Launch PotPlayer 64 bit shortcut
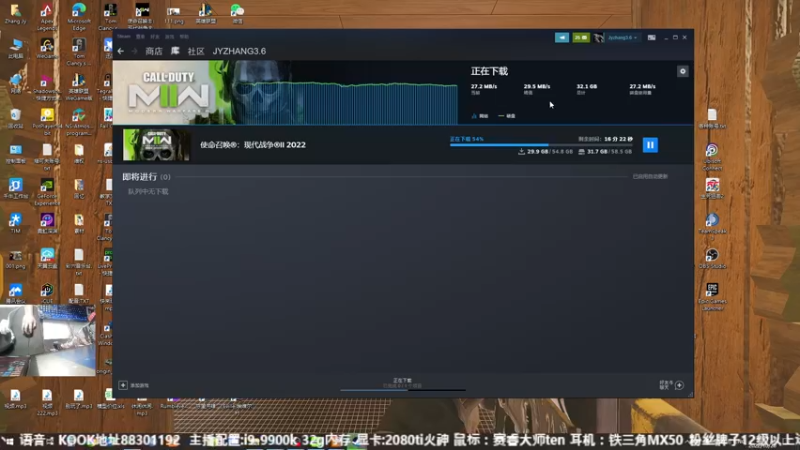Image resolution: width=800 pixels, height=450 pixels. coord(47,121)
